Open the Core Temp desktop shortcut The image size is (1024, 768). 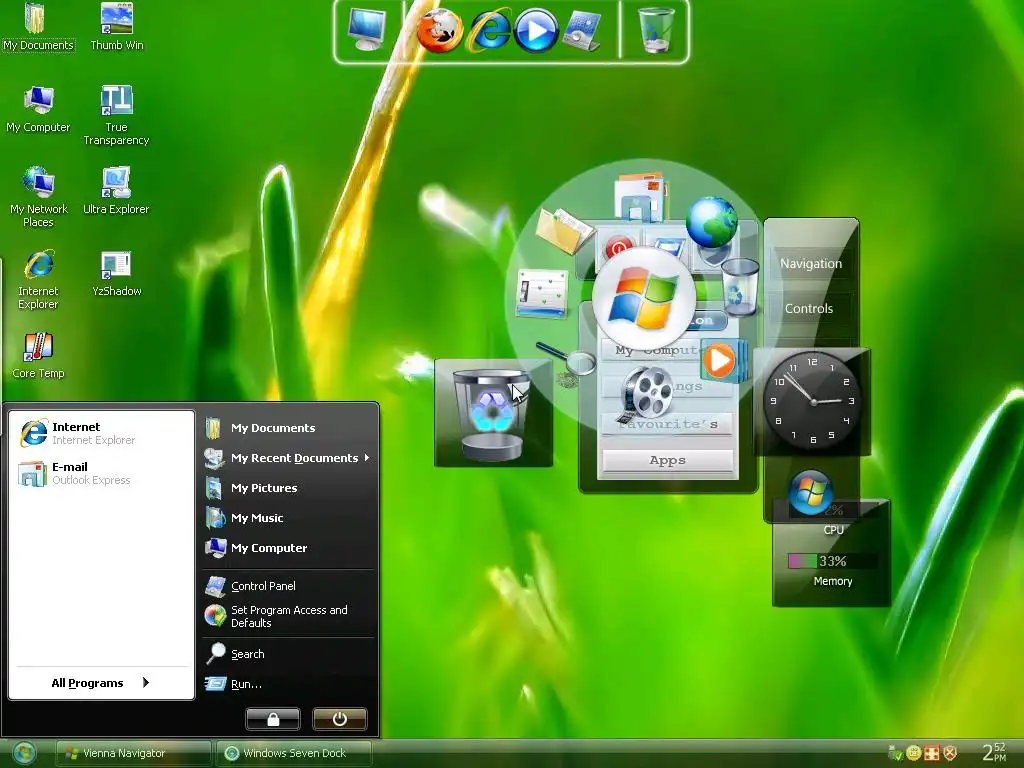(39, 356)
